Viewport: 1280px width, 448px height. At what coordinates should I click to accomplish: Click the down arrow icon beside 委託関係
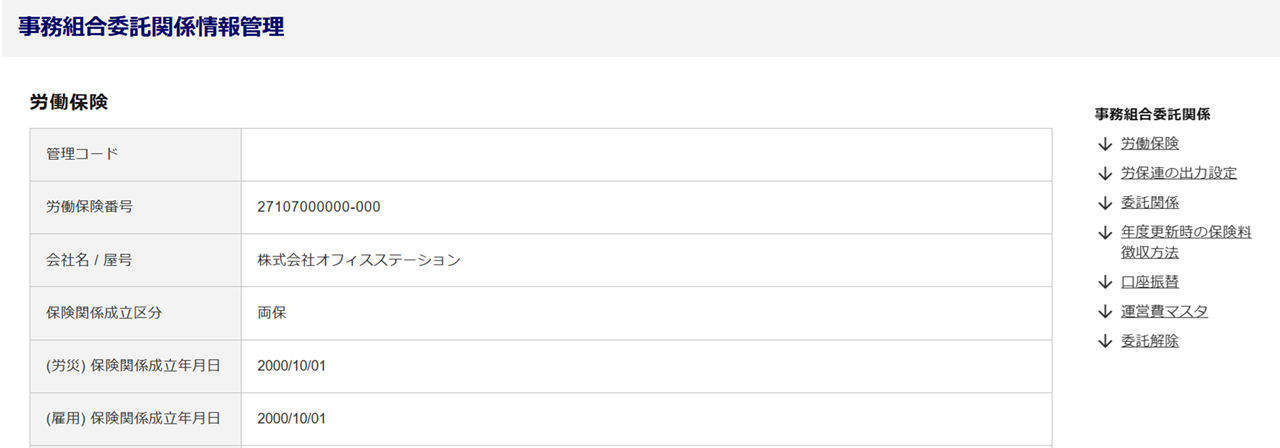click(x=1105, y=203)
